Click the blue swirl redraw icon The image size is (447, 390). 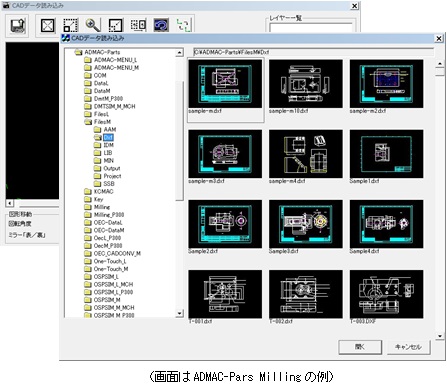click(161, 25)
